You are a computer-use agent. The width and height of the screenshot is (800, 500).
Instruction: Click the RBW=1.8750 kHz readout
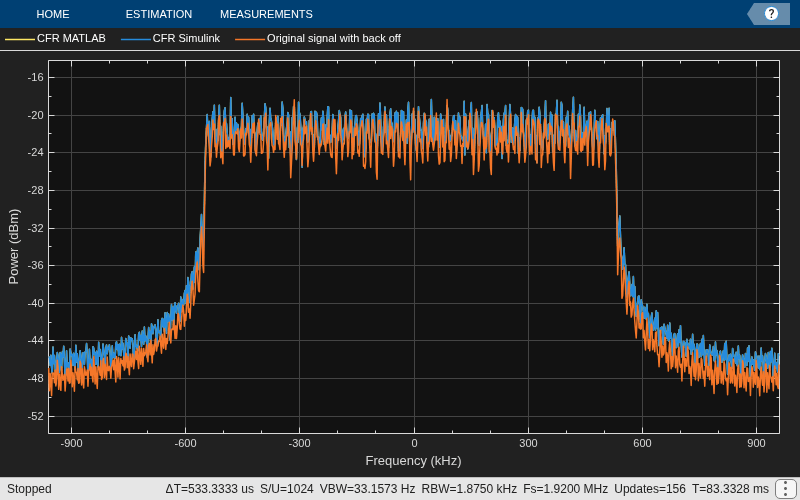[x=469, y=489]
